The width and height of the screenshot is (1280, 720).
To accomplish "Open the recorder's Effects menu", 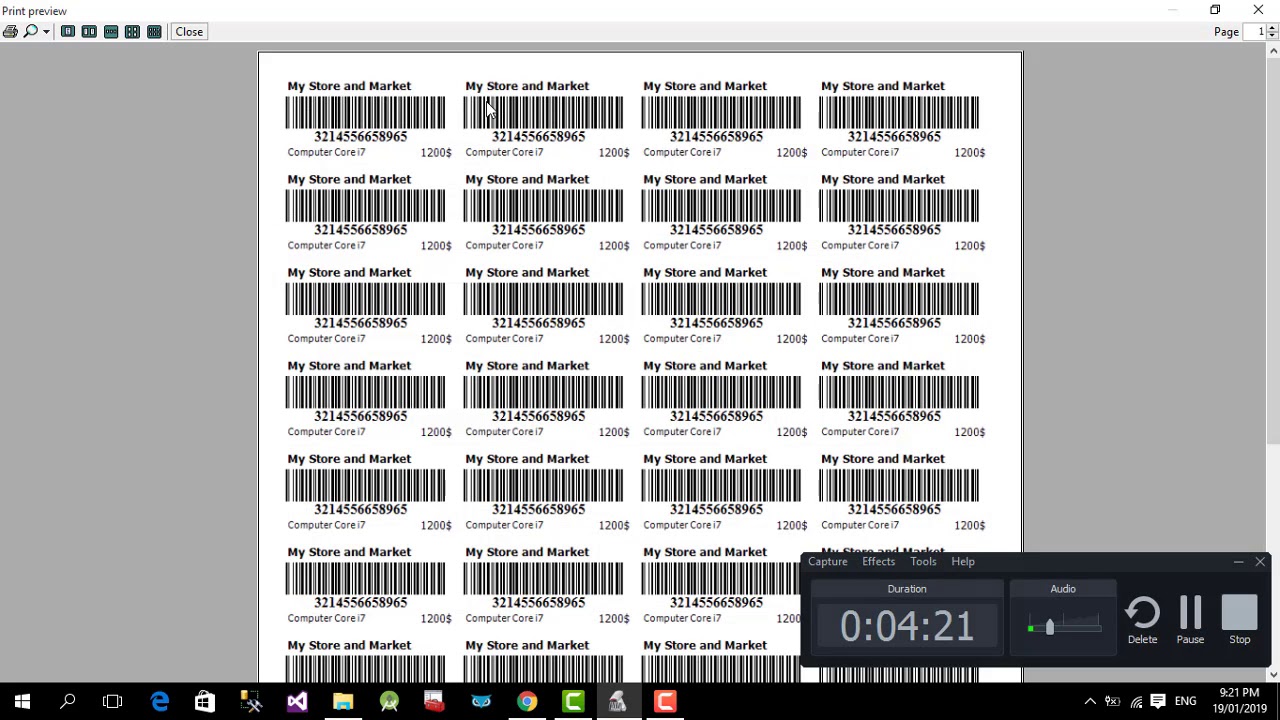I will point(878,562).
